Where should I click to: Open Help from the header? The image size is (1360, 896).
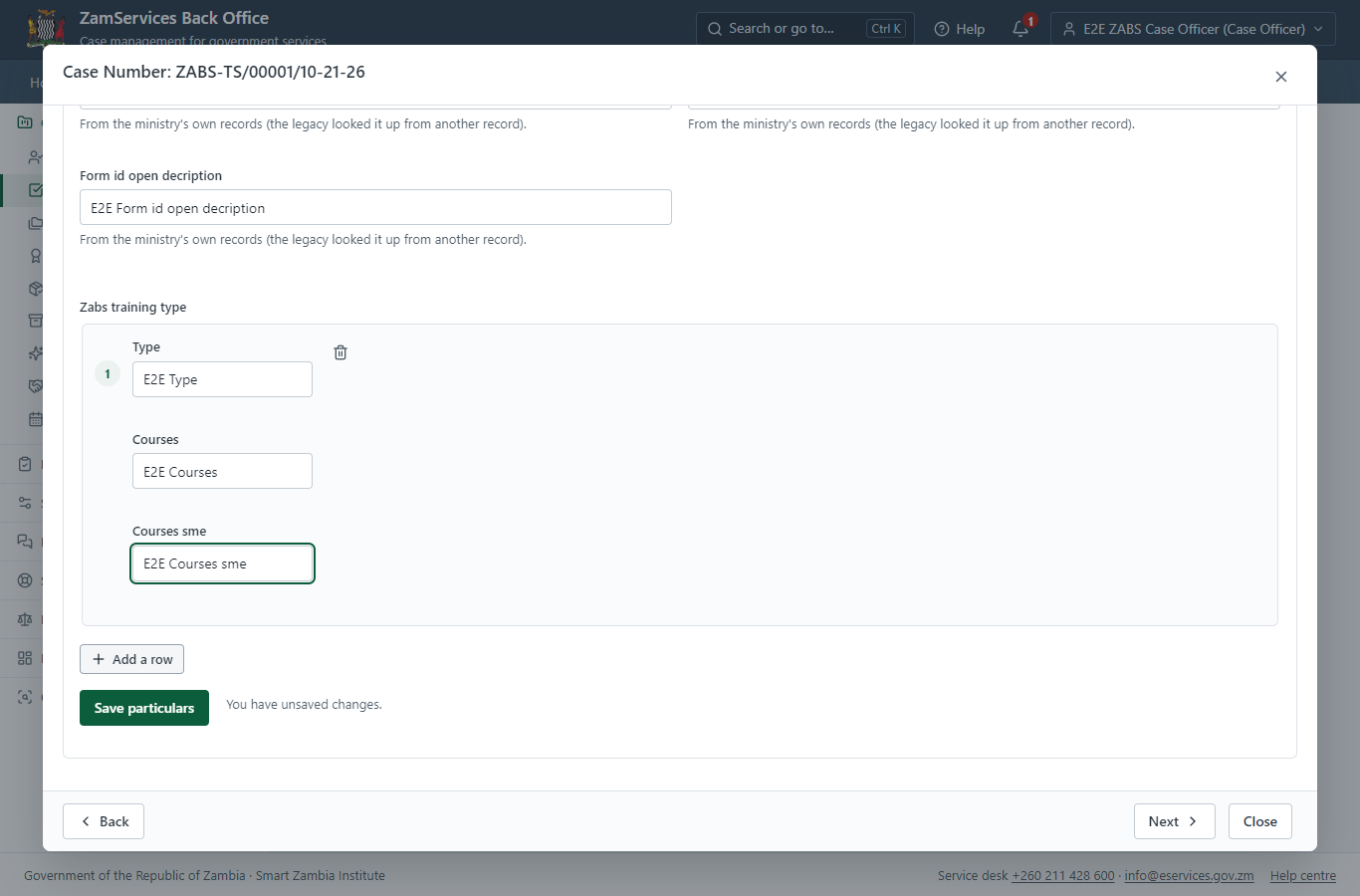(x=960, y=29)
